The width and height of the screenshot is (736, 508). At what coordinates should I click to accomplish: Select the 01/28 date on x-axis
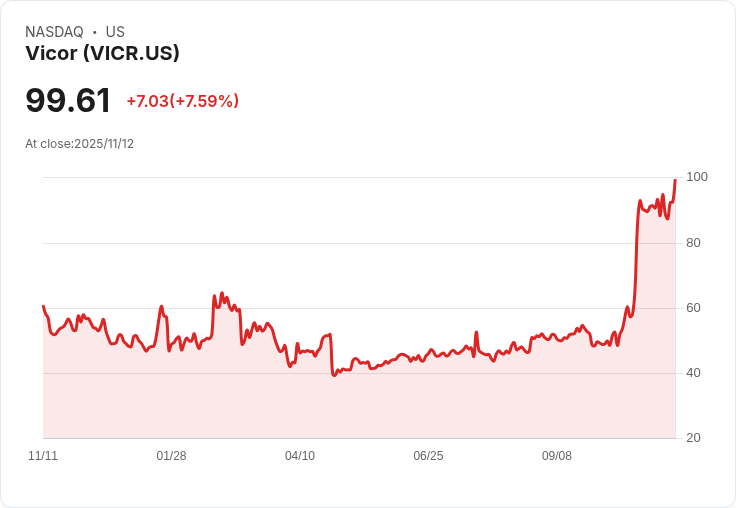[x=171, y=456]
